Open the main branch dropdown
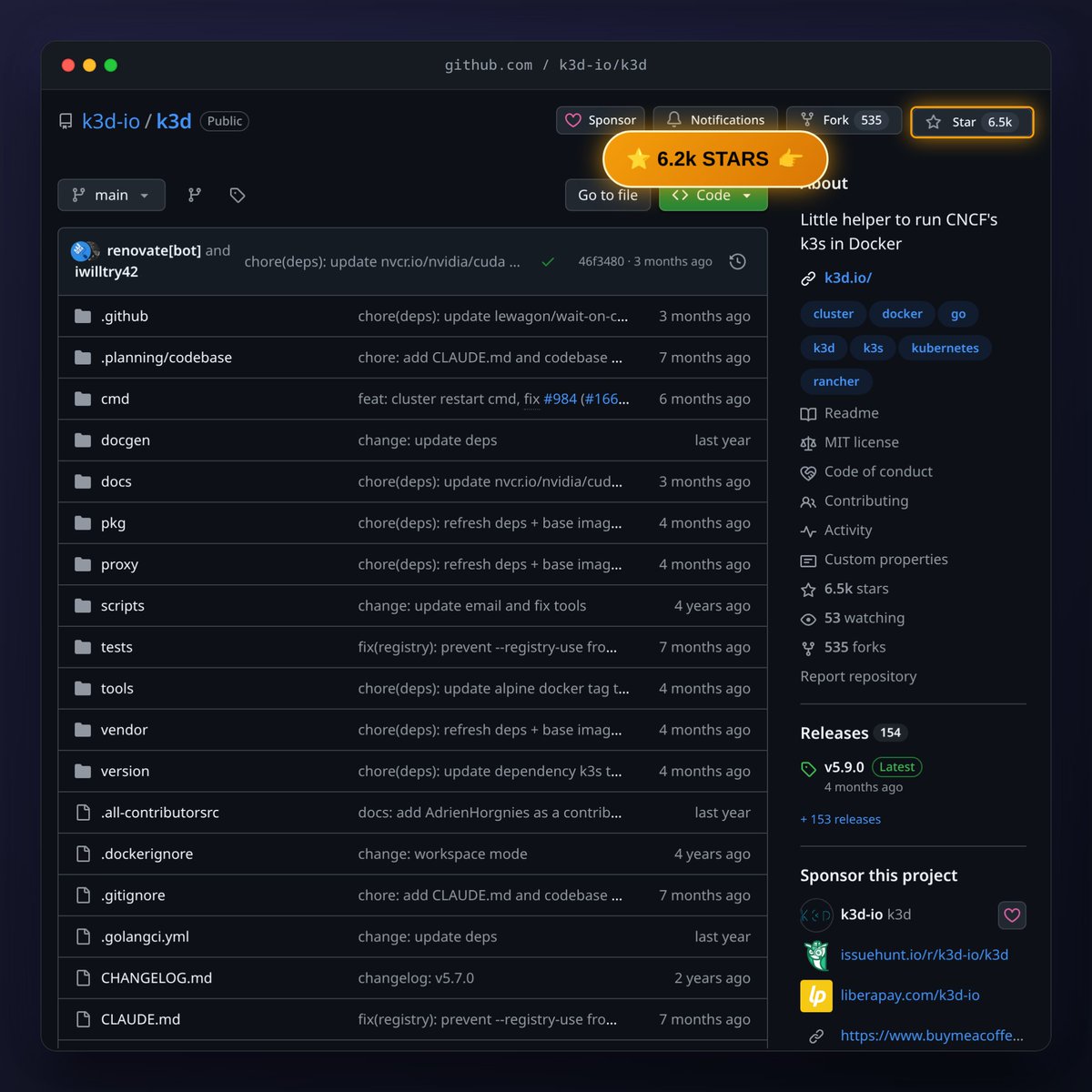 click(111, 195)
